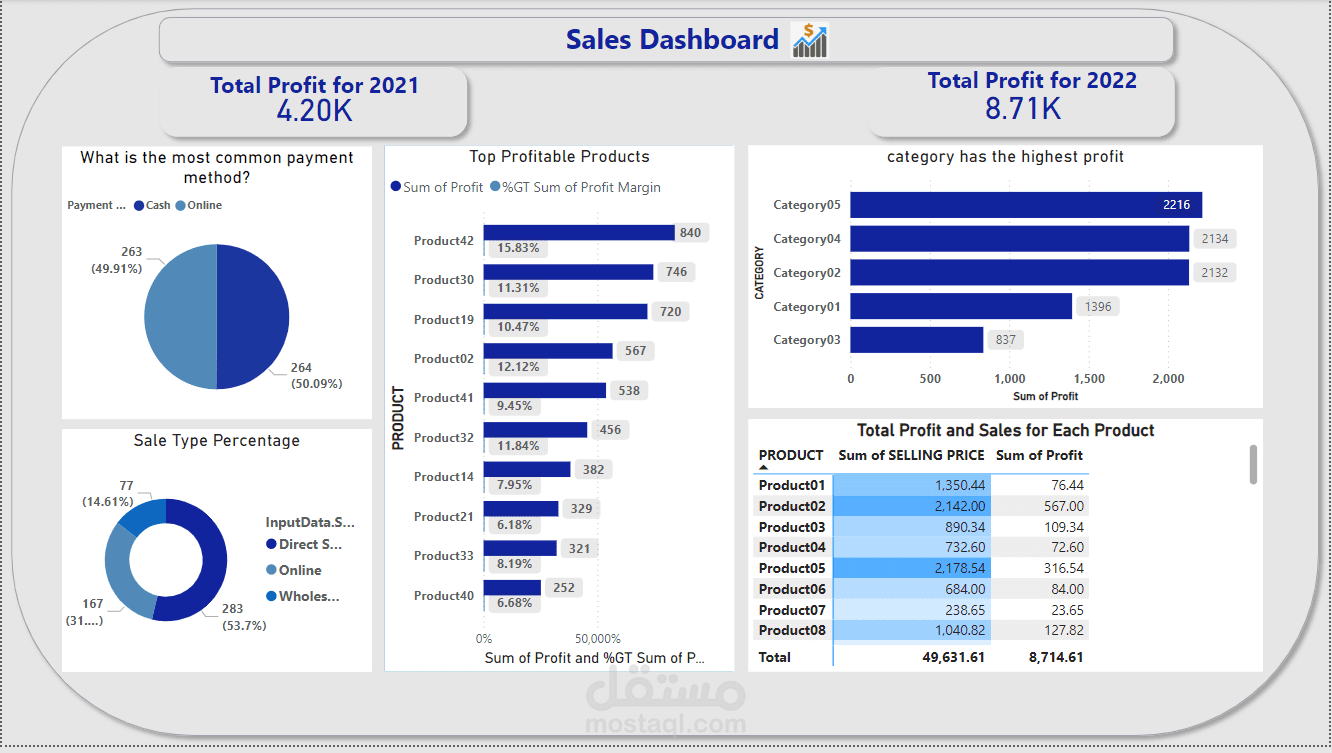Screen dimensions: 1332x753
Task: Select the Product08 table row label
Action: [792, 630]
